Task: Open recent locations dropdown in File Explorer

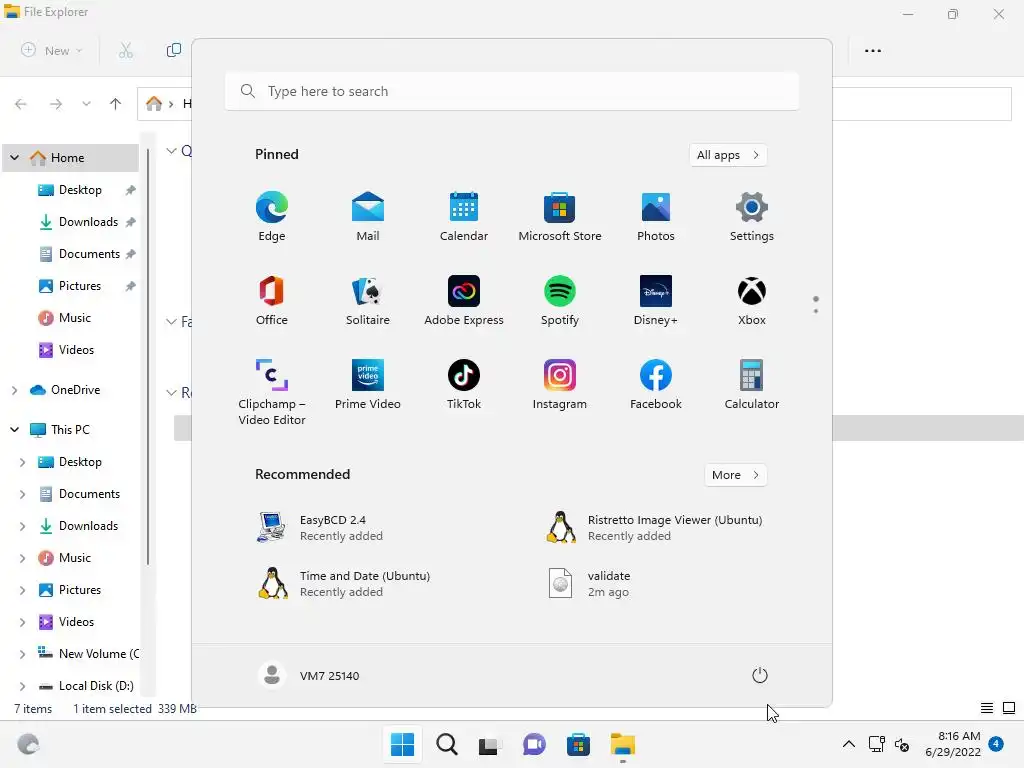Action: point(86,104)
